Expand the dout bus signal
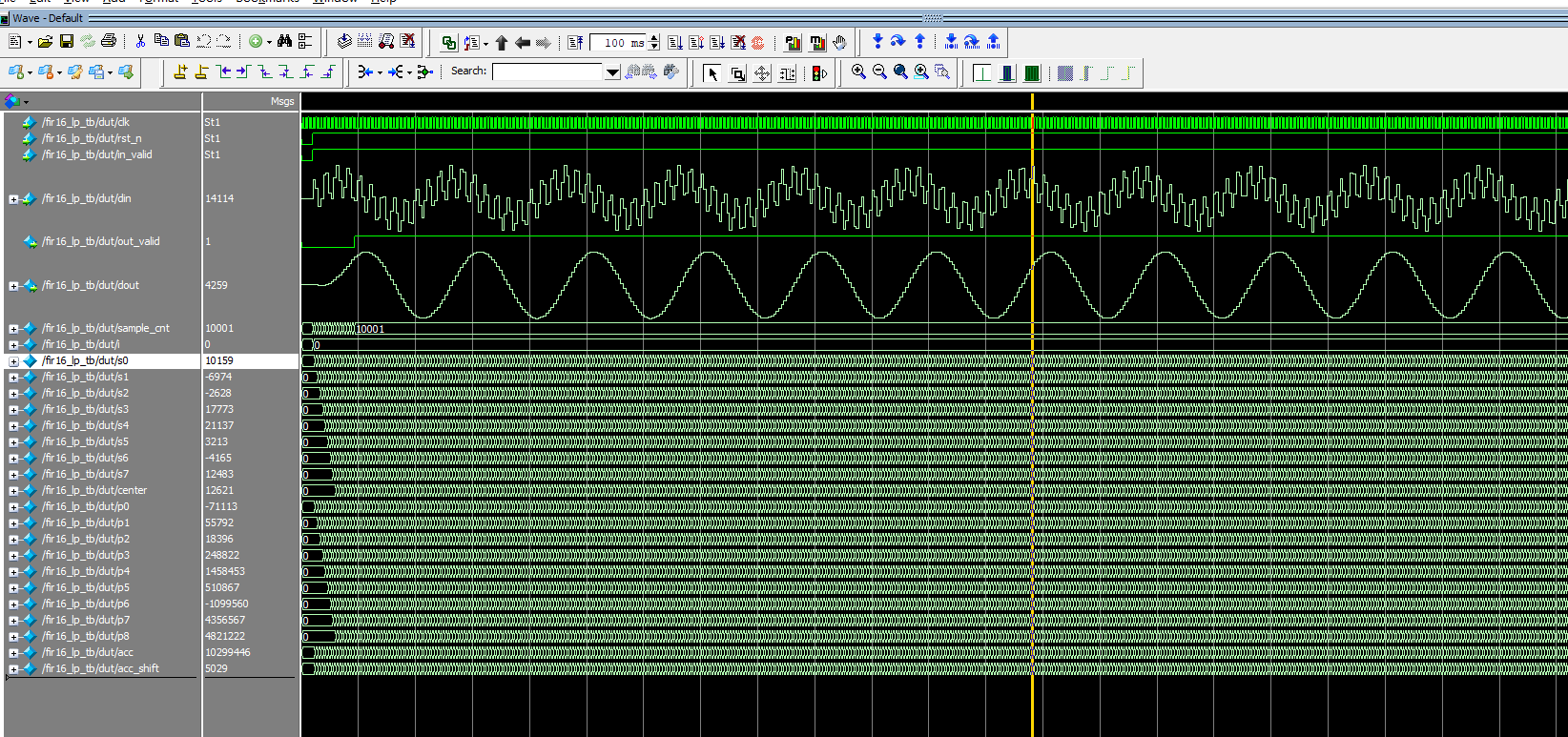Viewport: 1568px width, 737px height. [x=13, y=286]
